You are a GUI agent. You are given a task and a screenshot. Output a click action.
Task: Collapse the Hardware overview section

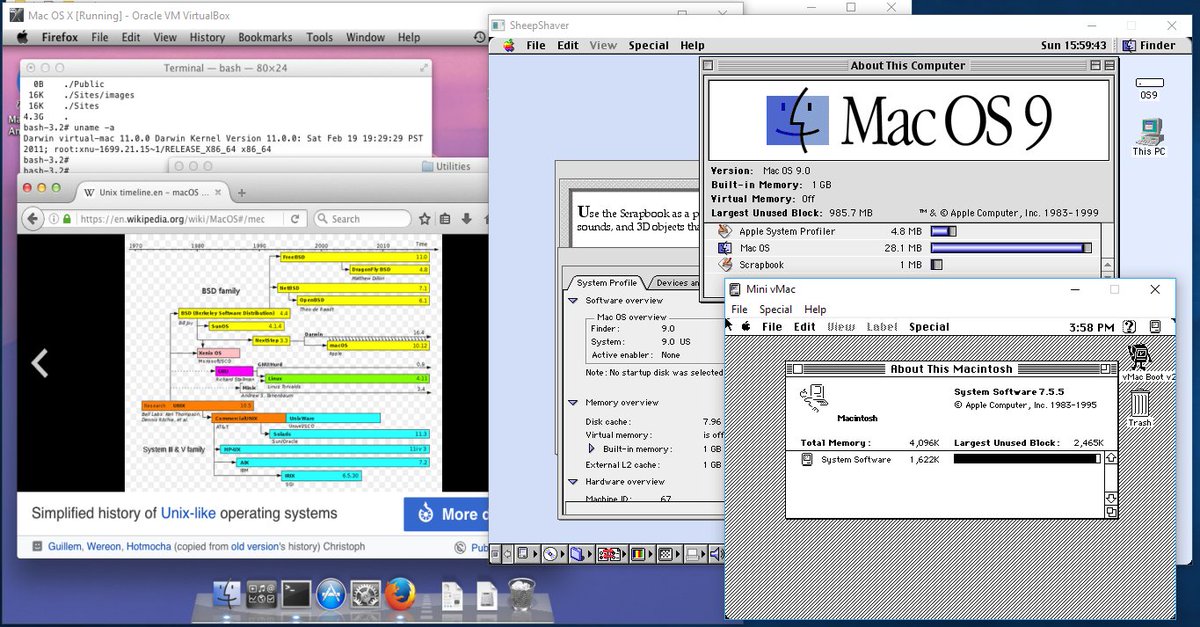tap(573, 481)
